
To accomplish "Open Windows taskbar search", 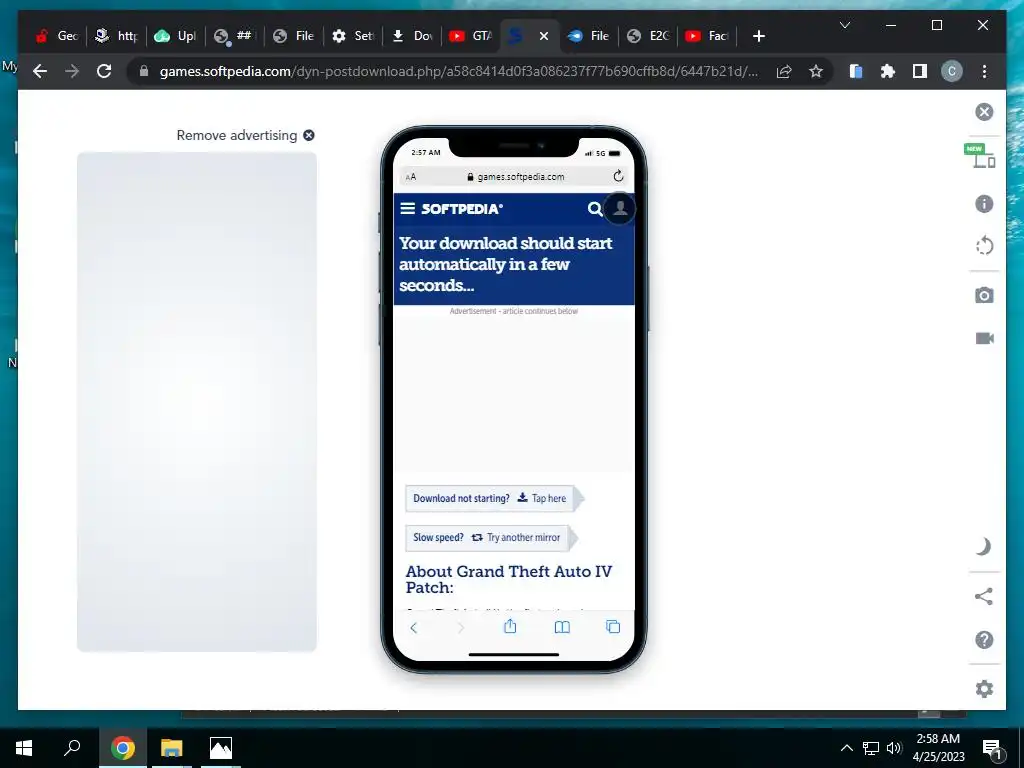I will (x=72, y=748).
